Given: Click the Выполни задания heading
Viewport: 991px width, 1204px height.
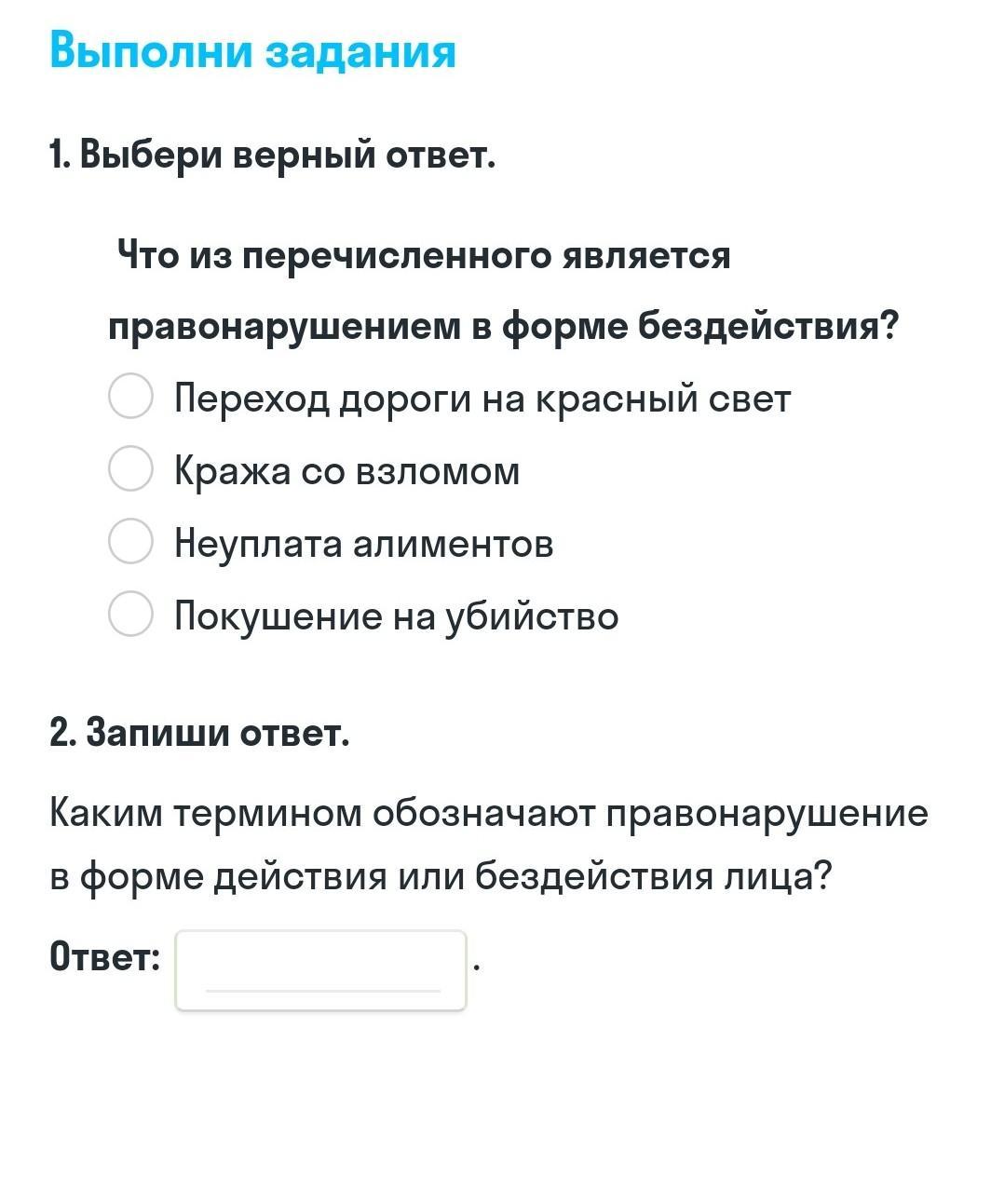Looking at the screenshot, I should click(252, 51).
